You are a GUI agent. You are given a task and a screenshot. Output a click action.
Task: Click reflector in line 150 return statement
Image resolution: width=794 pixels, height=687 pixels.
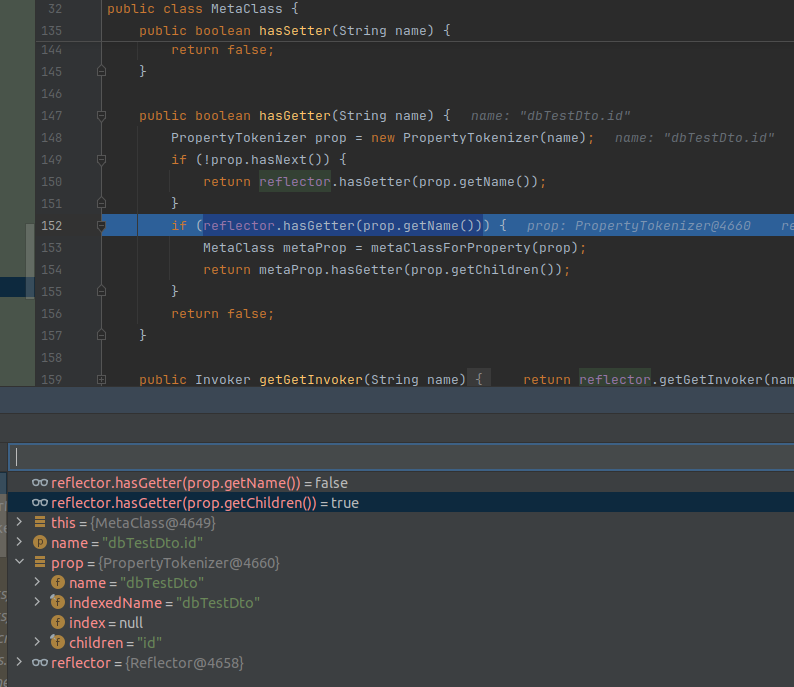pyautogui.click(x=295, y=182)
